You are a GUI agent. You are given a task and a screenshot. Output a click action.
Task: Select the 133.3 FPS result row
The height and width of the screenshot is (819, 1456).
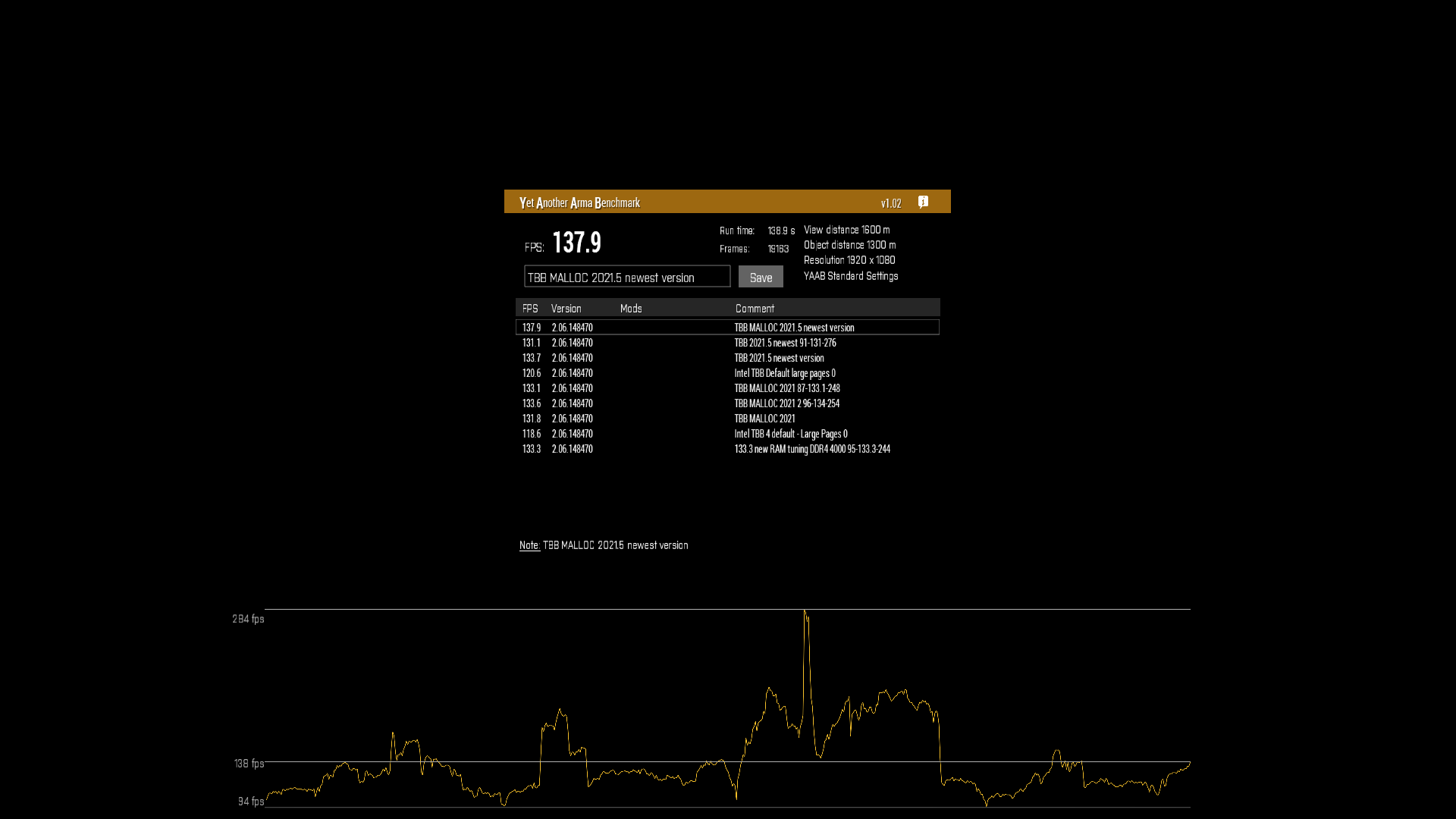pos(727,449)
